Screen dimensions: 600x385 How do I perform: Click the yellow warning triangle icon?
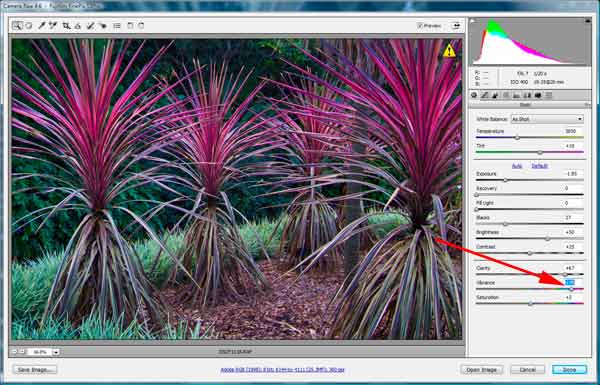coord(449,51)
